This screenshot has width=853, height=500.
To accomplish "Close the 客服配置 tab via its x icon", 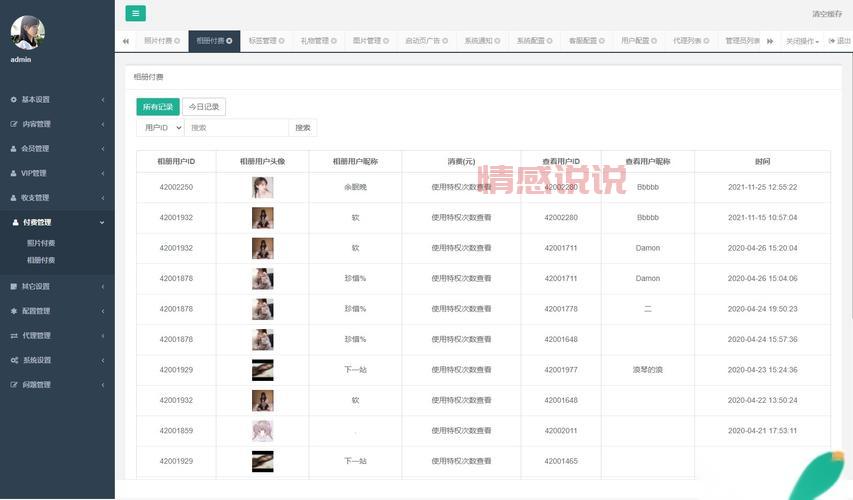I will point(602,41).
